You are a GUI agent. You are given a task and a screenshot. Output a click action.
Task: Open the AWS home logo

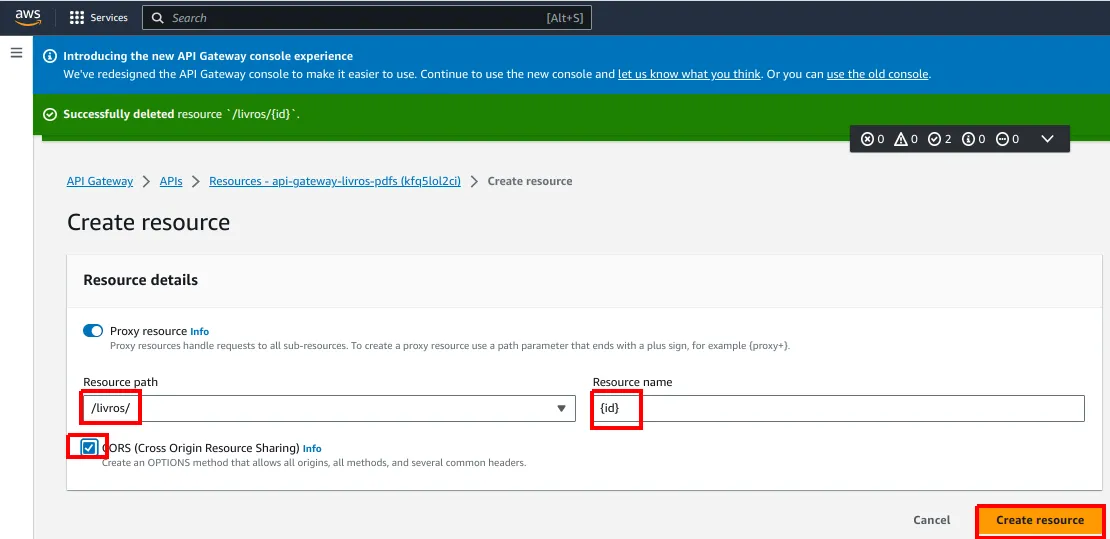click(x=28, y=18)
